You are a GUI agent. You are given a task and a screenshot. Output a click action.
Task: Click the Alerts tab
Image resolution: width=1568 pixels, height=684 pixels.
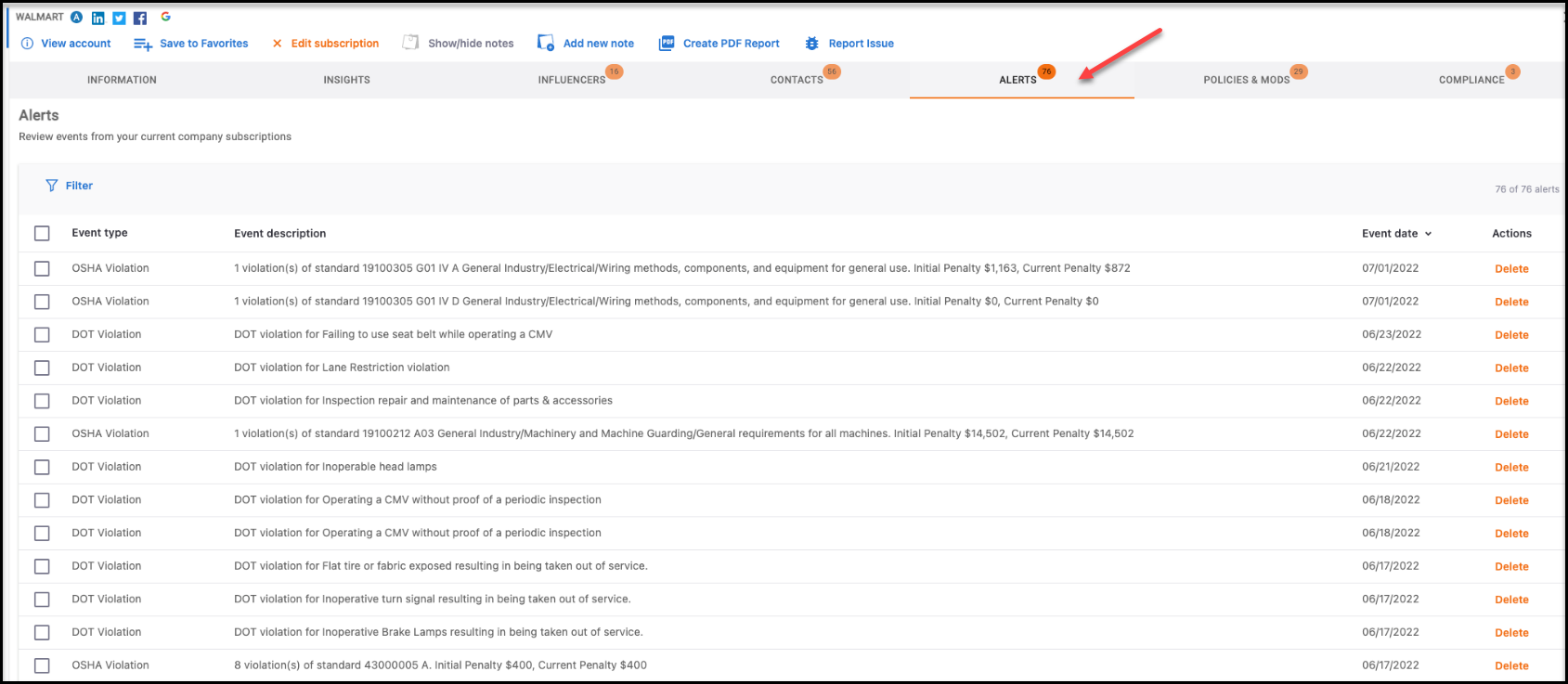click(1017, 80)
